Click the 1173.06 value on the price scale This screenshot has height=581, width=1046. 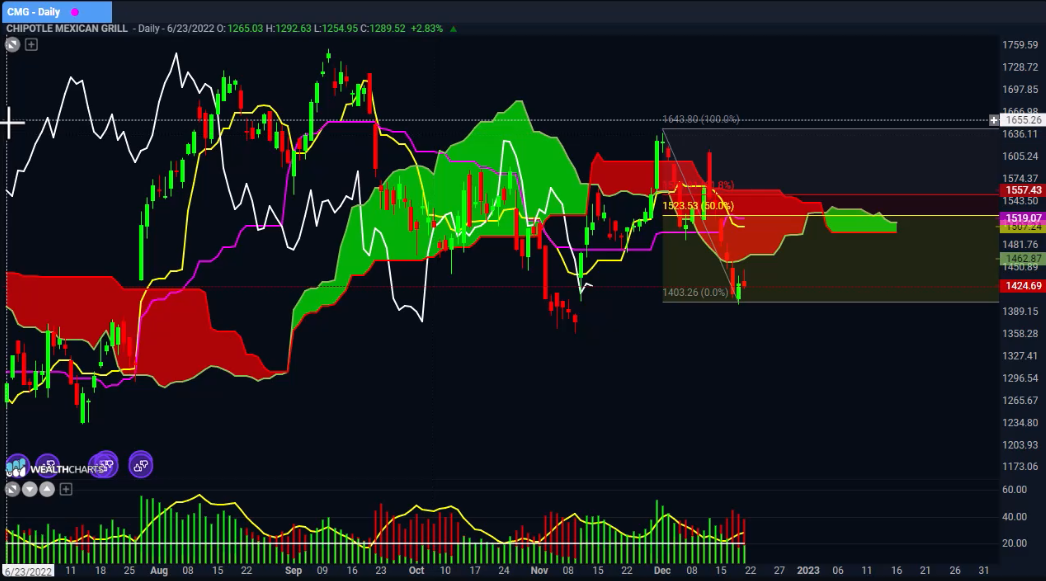point(1020,467)
